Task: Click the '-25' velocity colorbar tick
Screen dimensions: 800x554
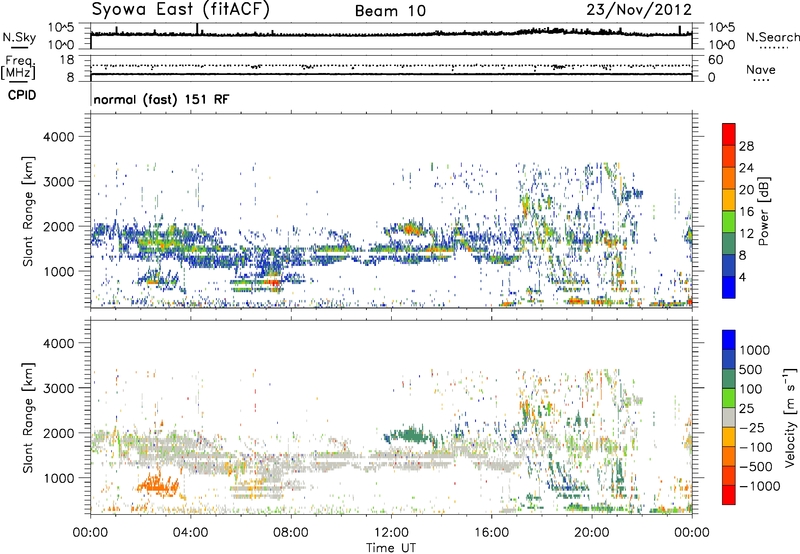Action: click(x=751, y=427)
